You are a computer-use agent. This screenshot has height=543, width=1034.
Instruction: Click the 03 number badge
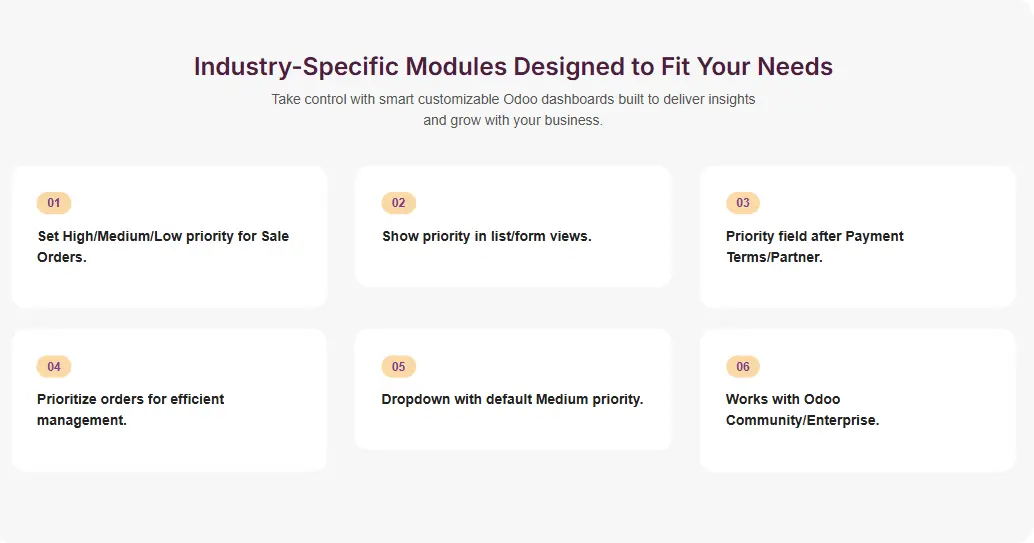point(743,203)
